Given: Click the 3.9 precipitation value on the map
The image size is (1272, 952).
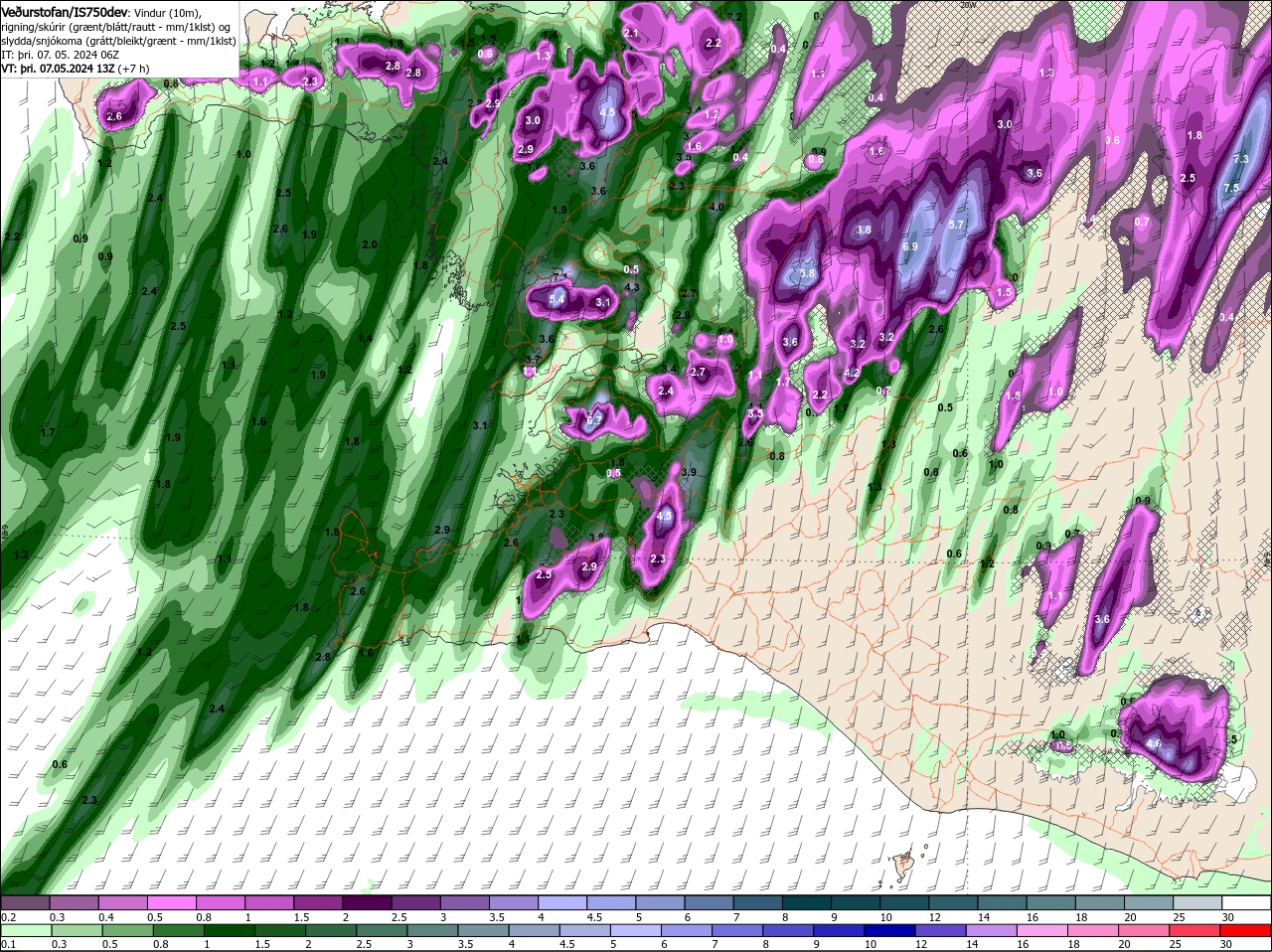Looking at the screenshot, I should (689, 472).
